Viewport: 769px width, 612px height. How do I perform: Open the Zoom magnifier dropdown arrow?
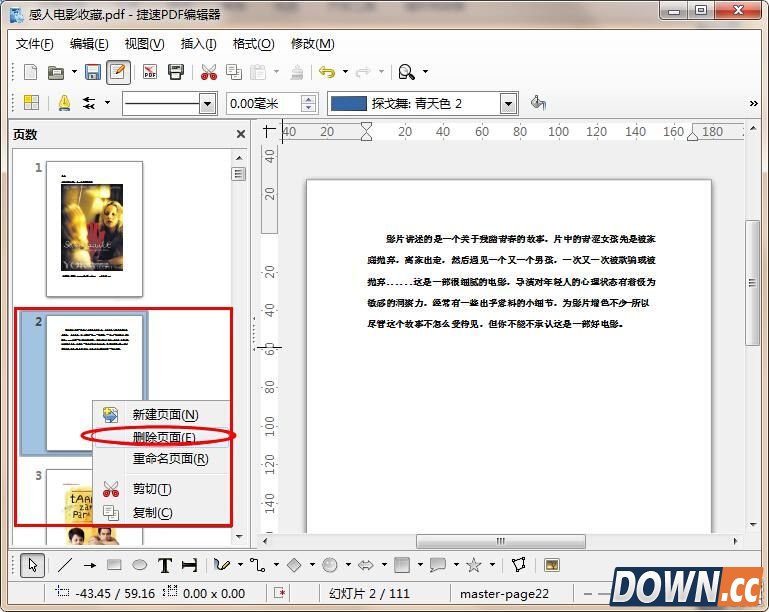coord(425,72)
